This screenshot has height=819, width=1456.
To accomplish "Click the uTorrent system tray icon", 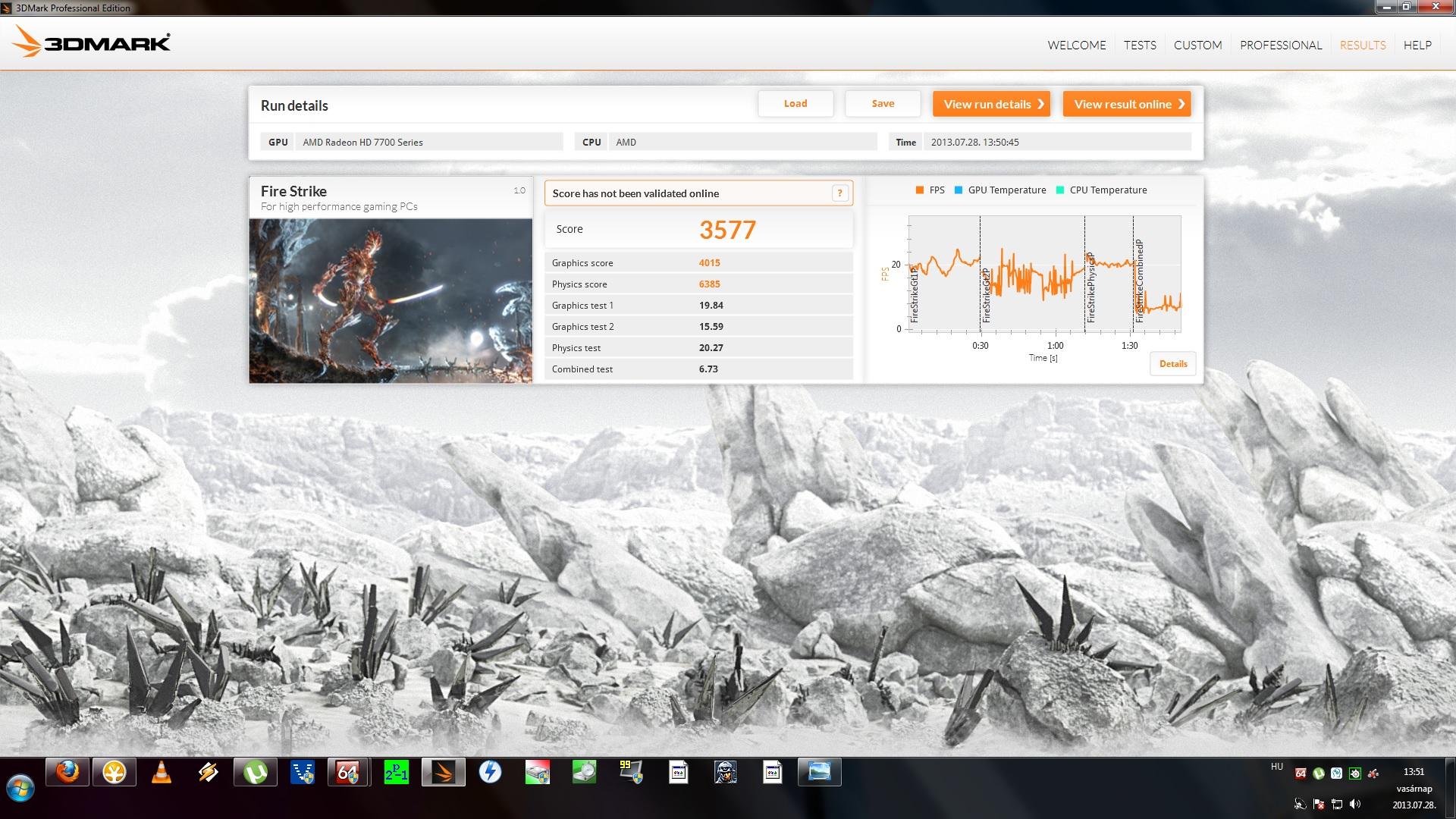I will click(1319, 773).
